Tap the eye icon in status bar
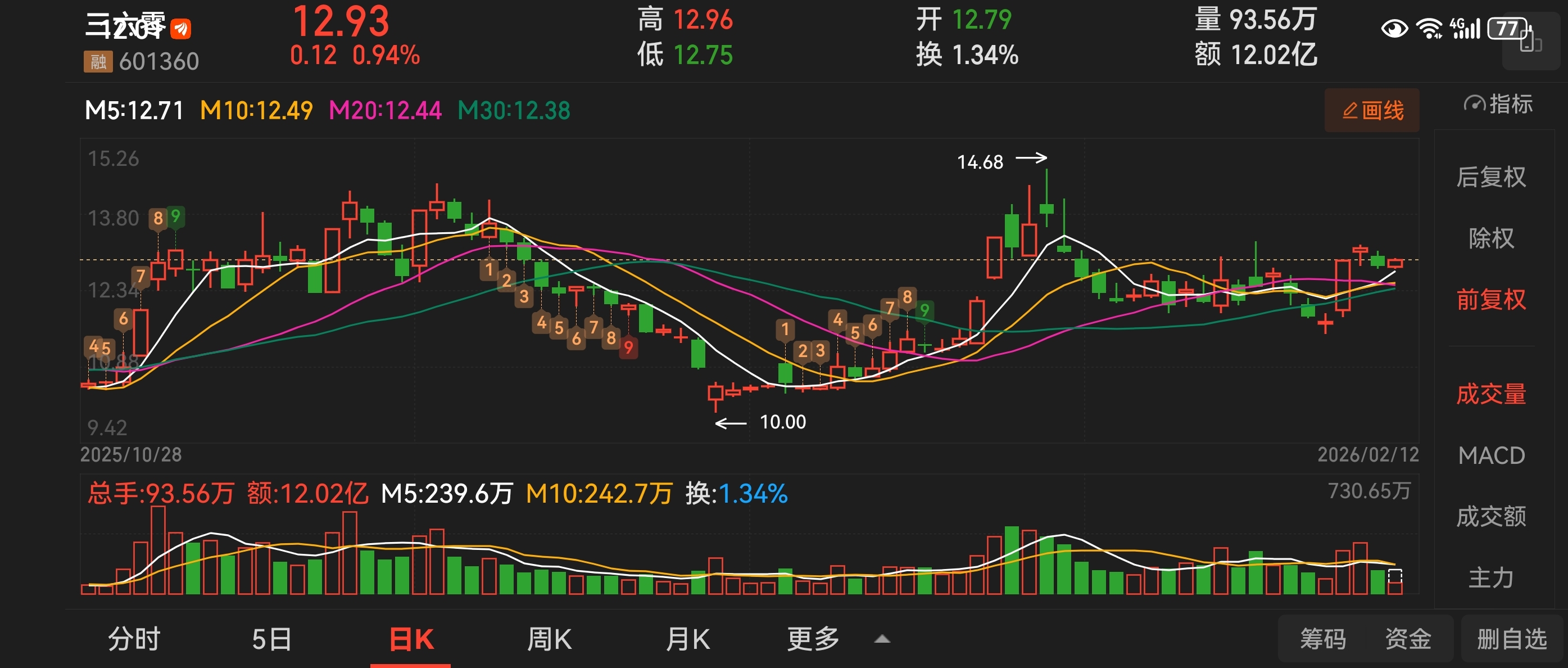Image resolution: width=1568 pixels, height=668 pixels. click(1394, 29)
